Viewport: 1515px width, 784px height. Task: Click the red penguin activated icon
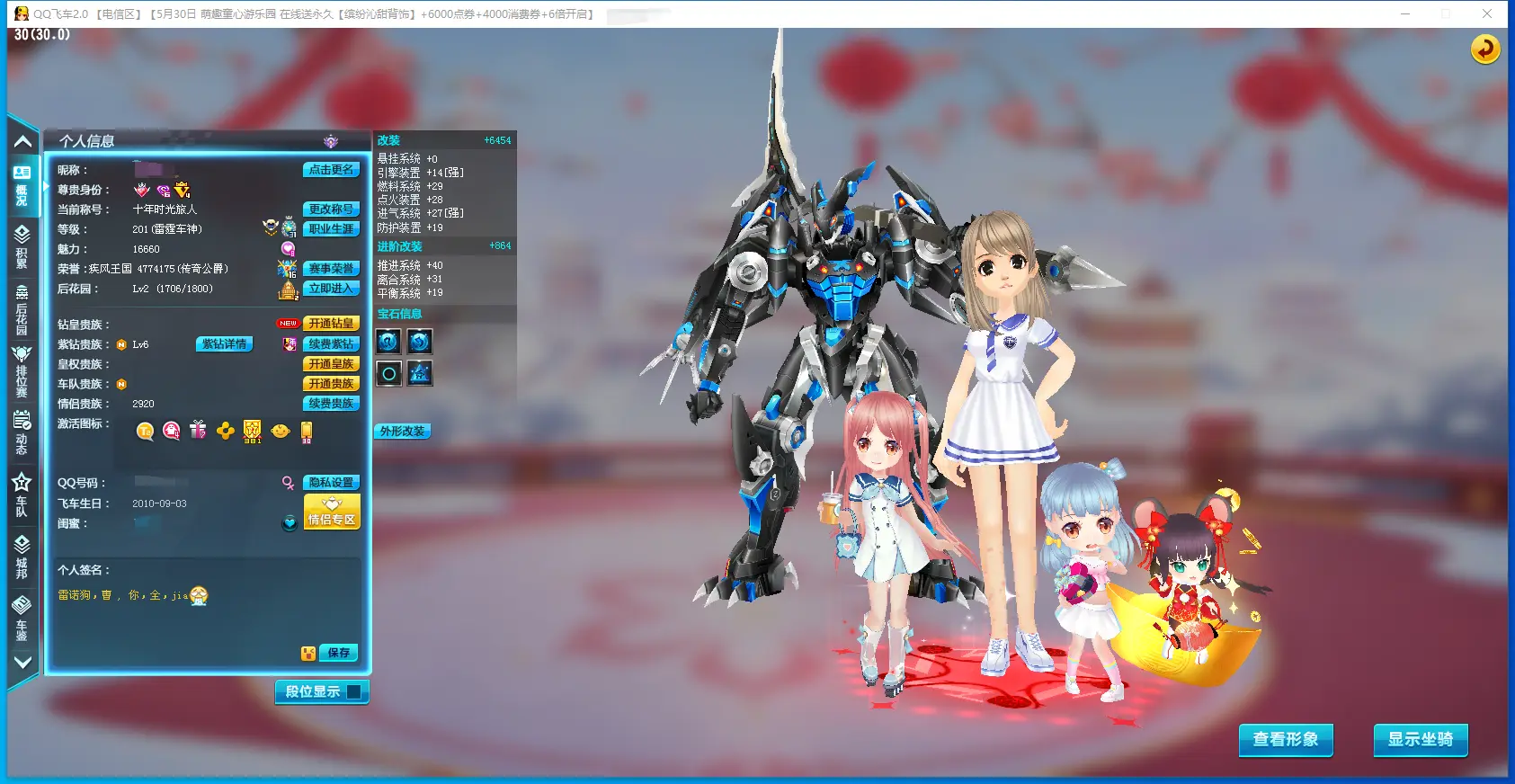172,432
